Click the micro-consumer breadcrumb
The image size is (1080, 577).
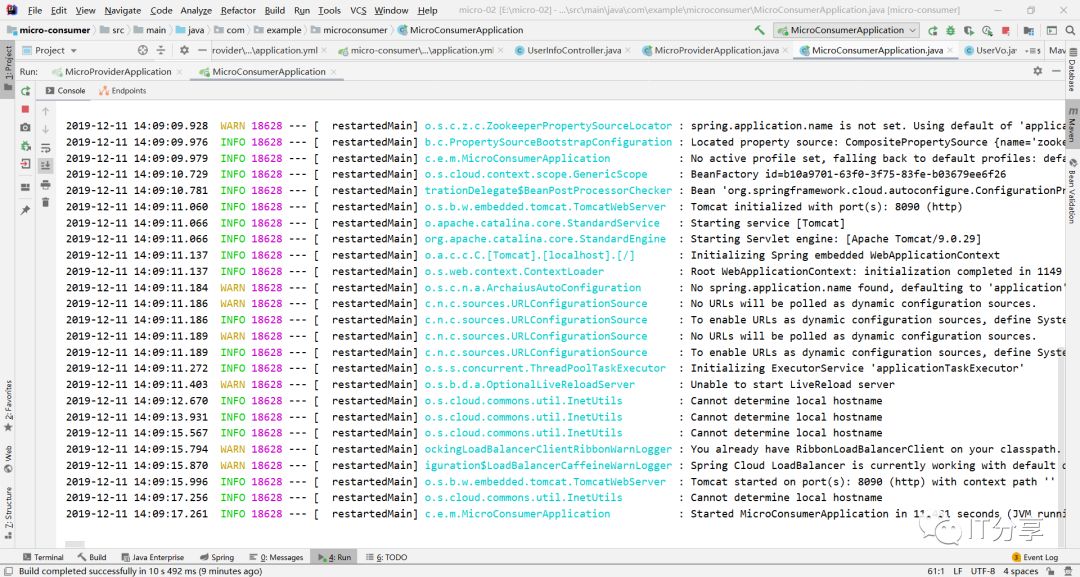point(48,30)
